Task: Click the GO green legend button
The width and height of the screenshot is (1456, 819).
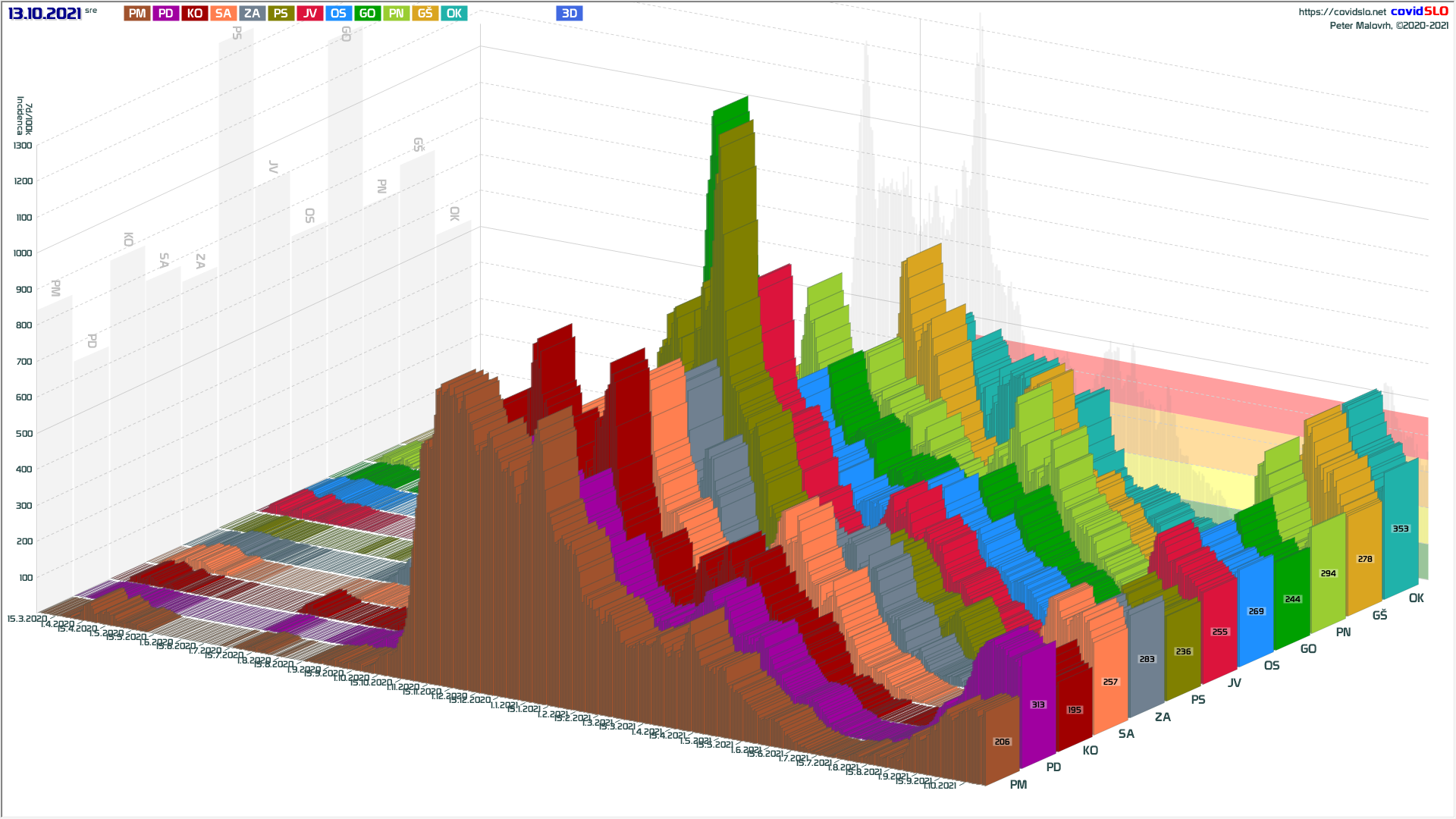Action: [367, 14]
